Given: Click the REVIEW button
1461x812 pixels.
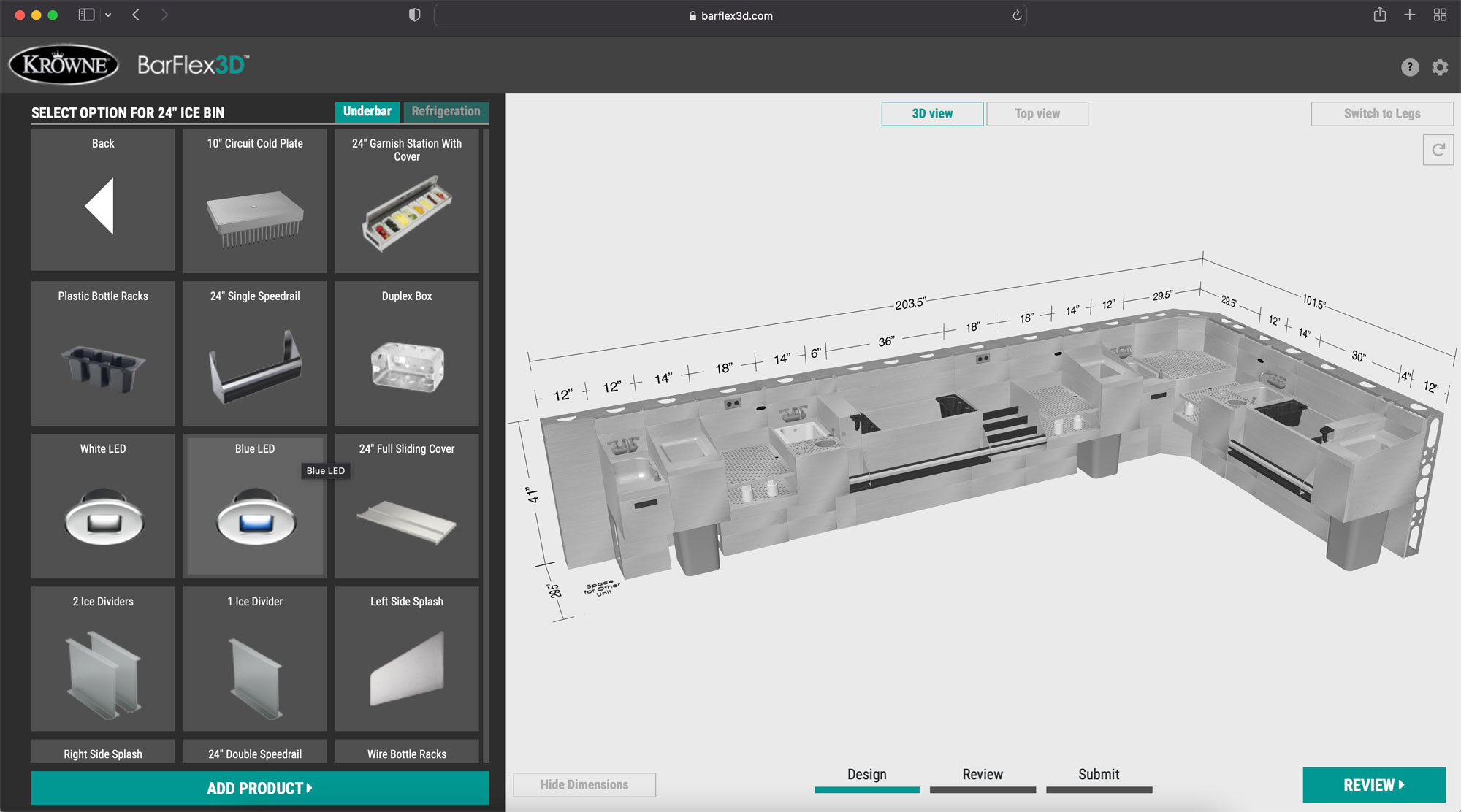Looking at the screenshot, I should click(x=1374, y=785).
